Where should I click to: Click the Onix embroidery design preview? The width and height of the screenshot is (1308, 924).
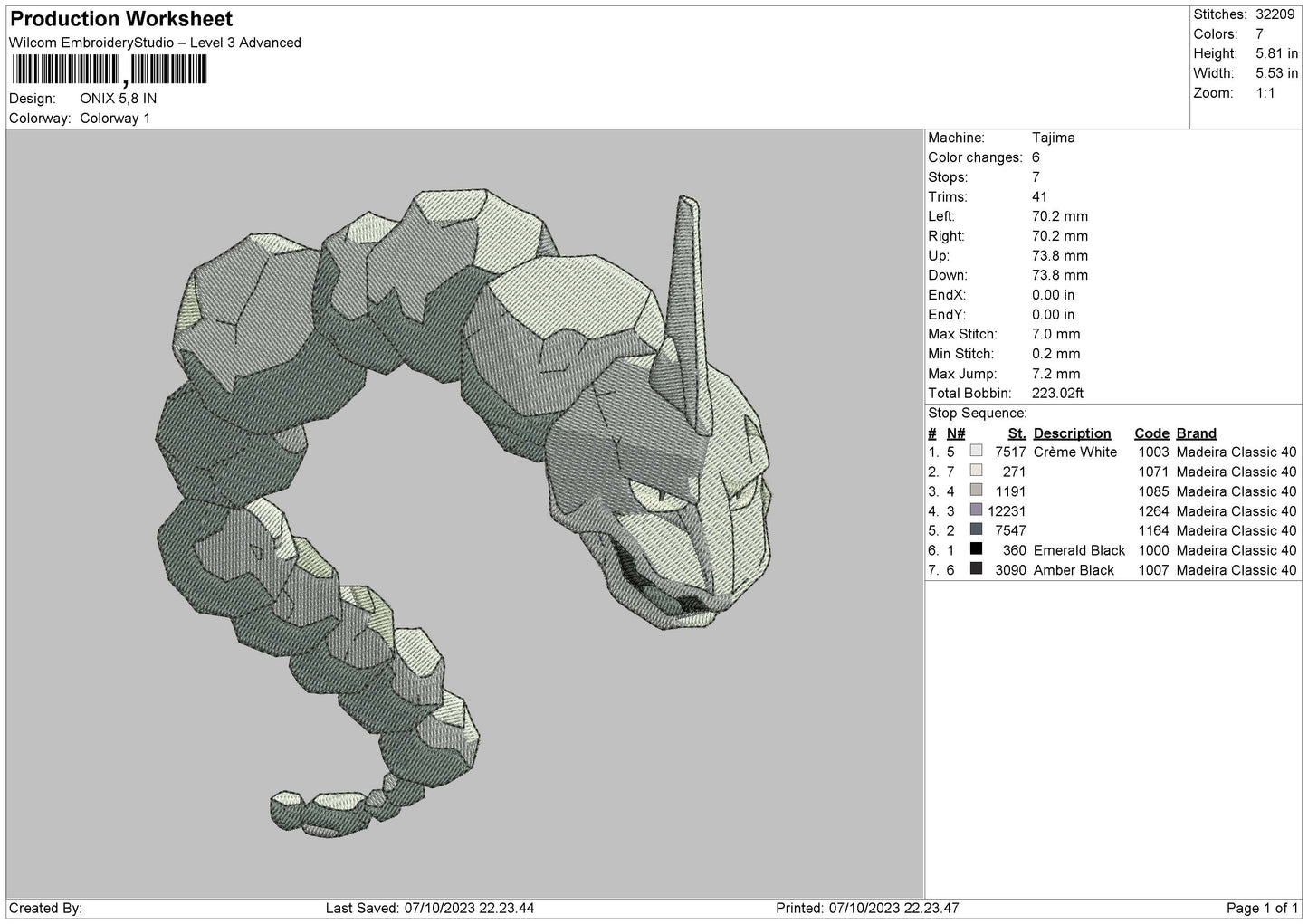464,513
